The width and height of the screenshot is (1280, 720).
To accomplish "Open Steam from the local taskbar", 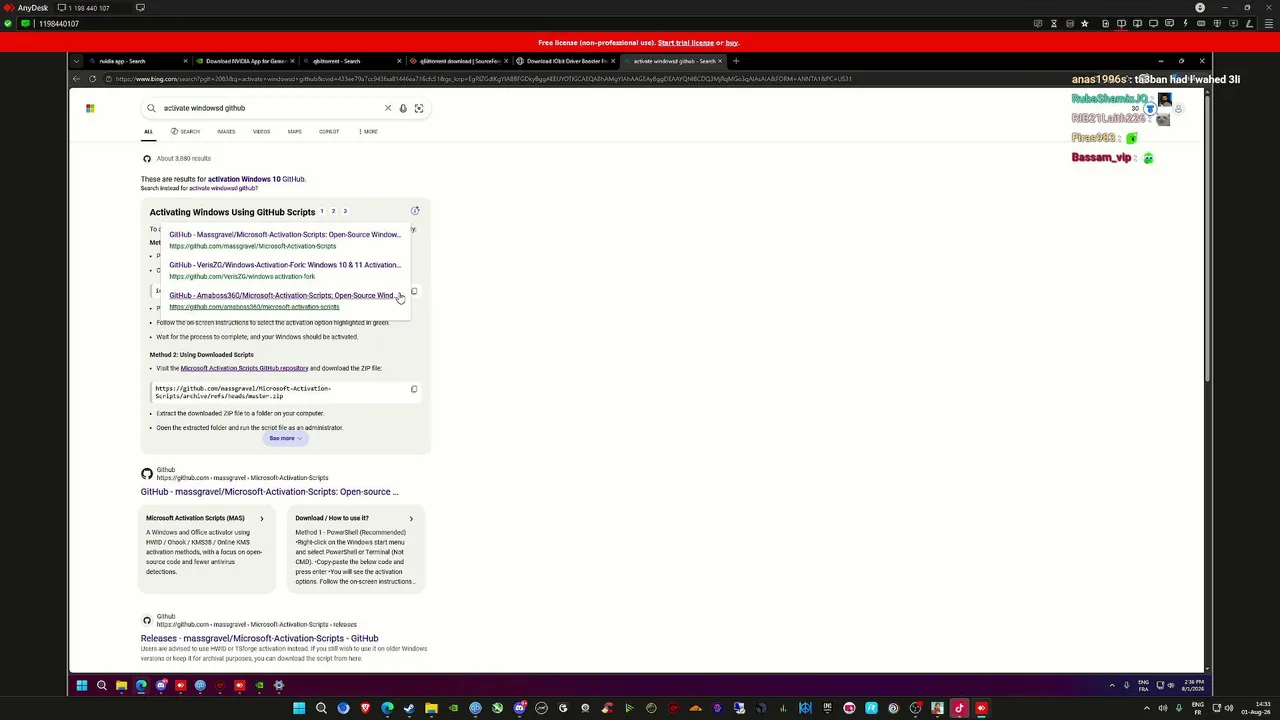I will tap(409, 708).
